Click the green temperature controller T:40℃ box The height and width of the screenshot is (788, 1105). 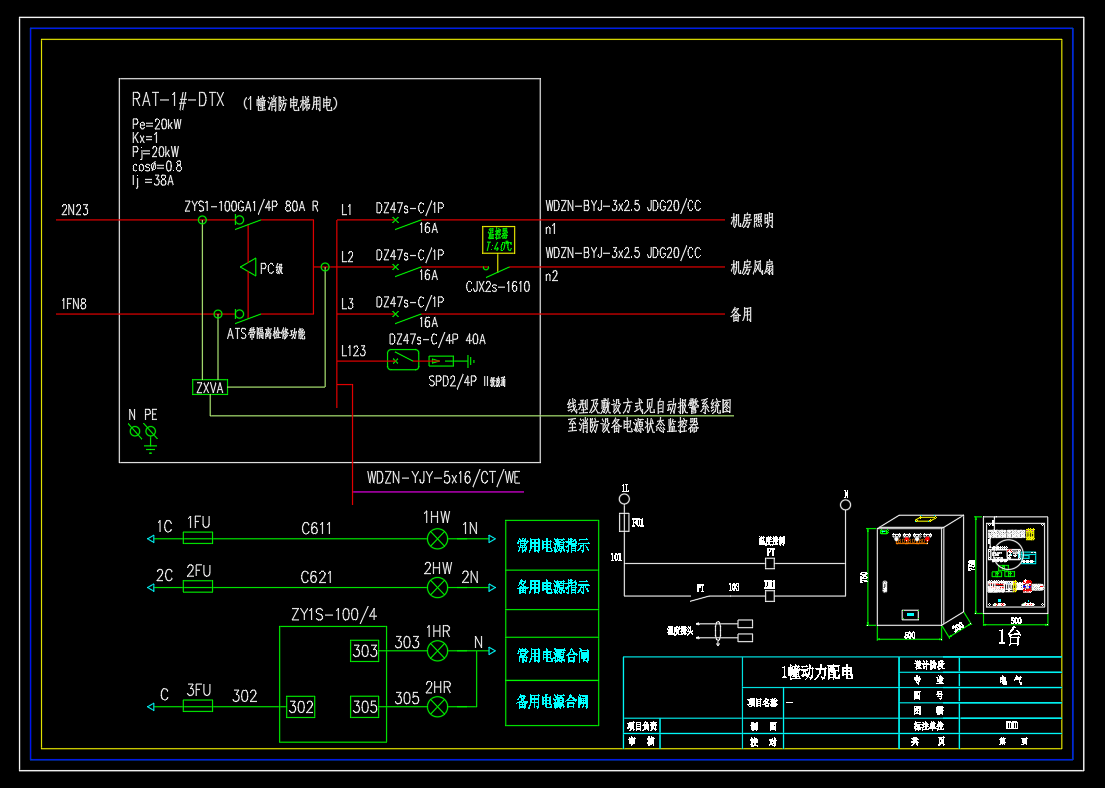(x=498, y=240)
